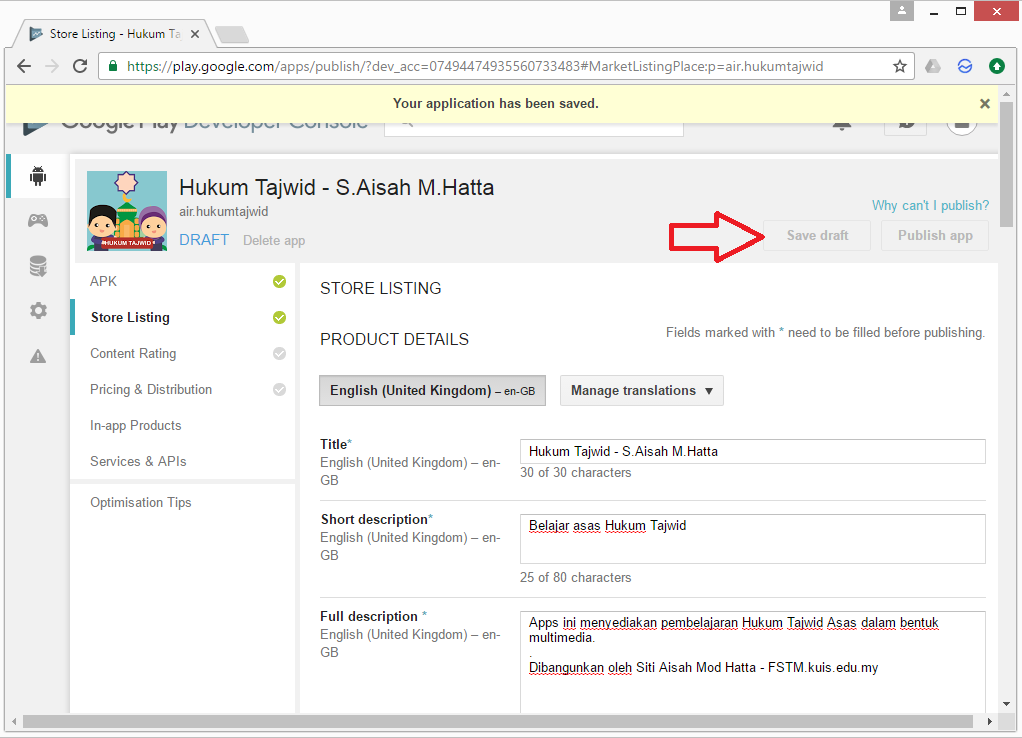Open Content Rating section
The image size is (1022, 738).
point(133,353)
